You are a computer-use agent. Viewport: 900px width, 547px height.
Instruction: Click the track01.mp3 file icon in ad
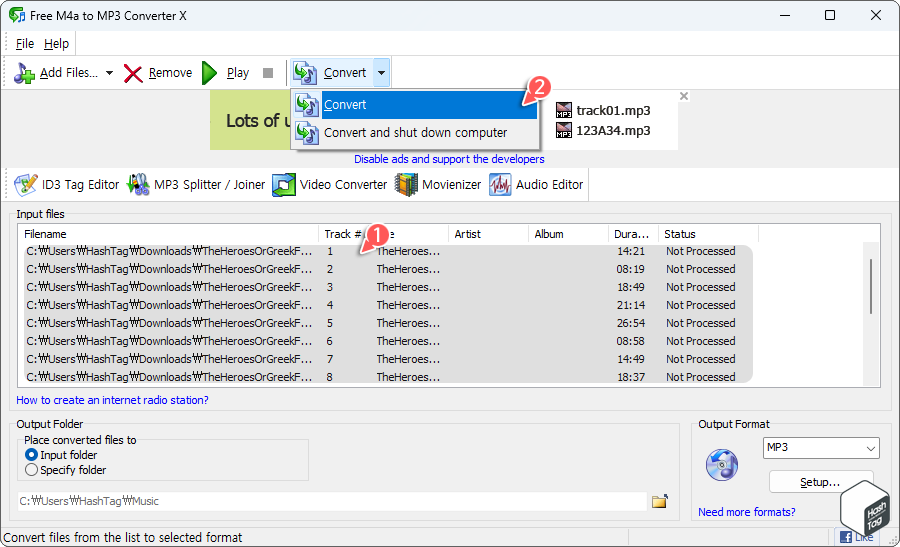pyautogui.click(x=564, y=110)
